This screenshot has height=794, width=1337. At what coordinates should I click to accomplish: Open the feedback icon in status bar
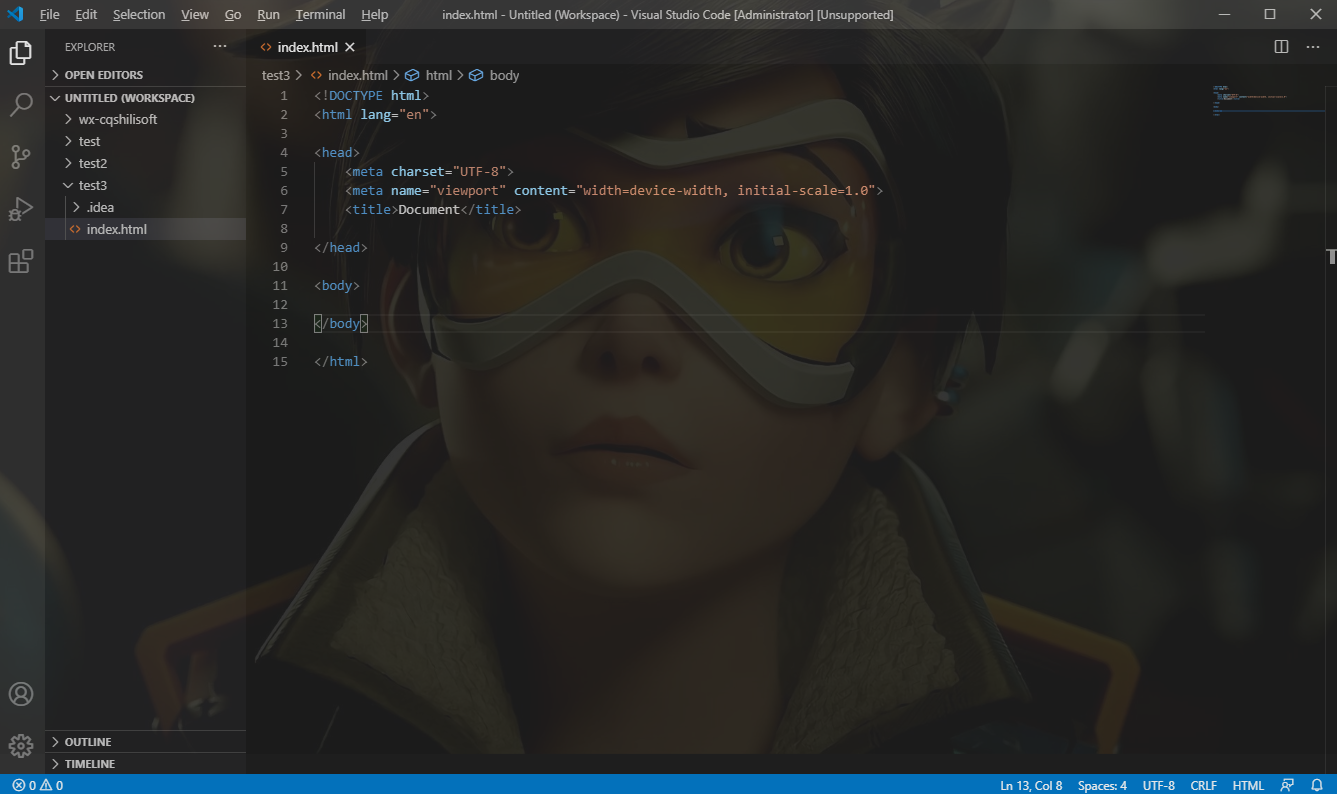1287,785
